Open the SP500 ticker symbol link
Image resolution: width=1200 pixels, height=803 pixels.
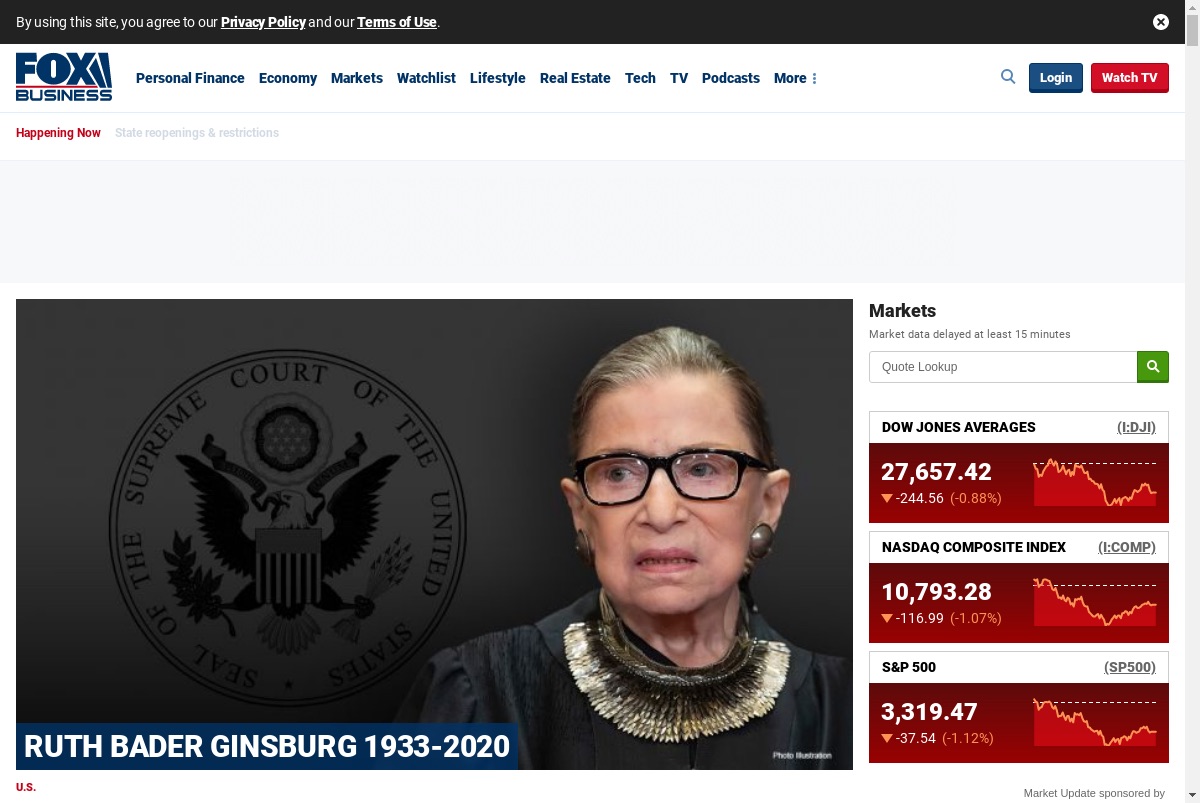[x=1130, y=667]
